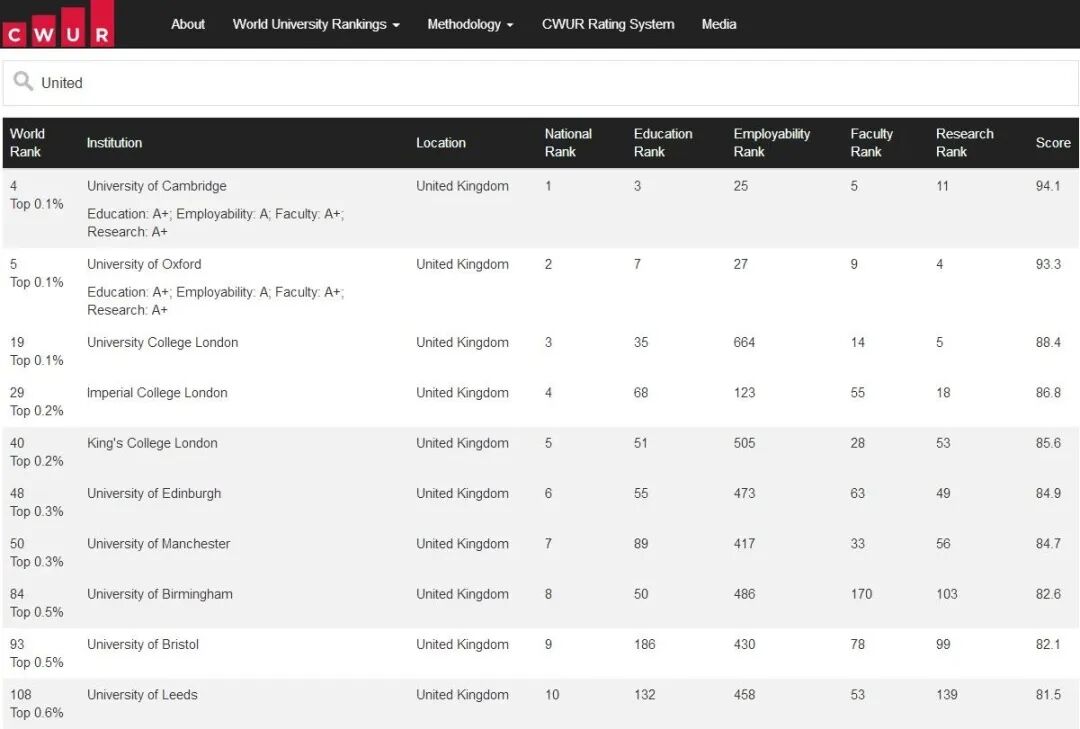Viewport: 1080px width, 729px height.
Task: Click Oxford's score 93.3
Action: point(1048,264)
